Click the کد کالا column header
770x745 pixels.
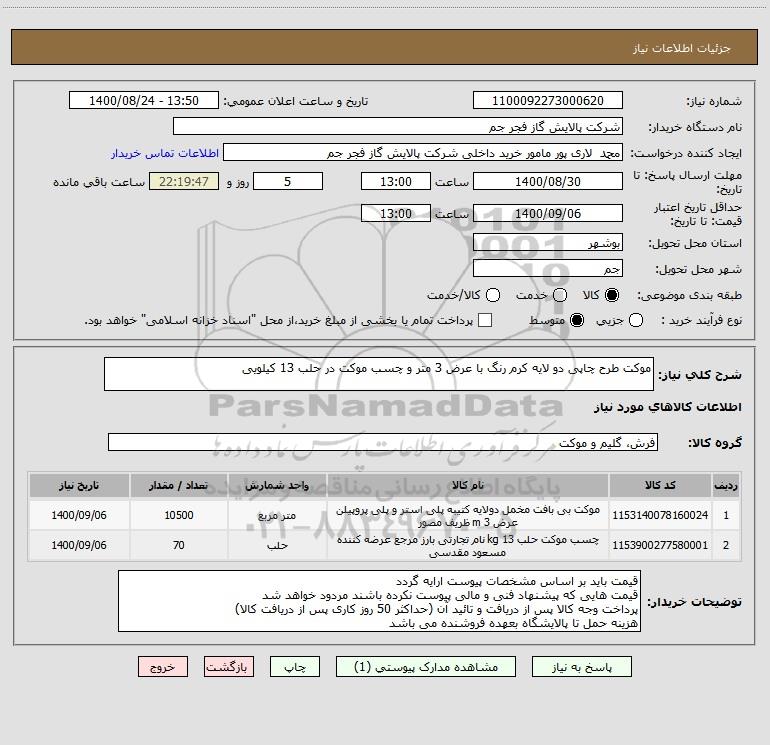660,485
